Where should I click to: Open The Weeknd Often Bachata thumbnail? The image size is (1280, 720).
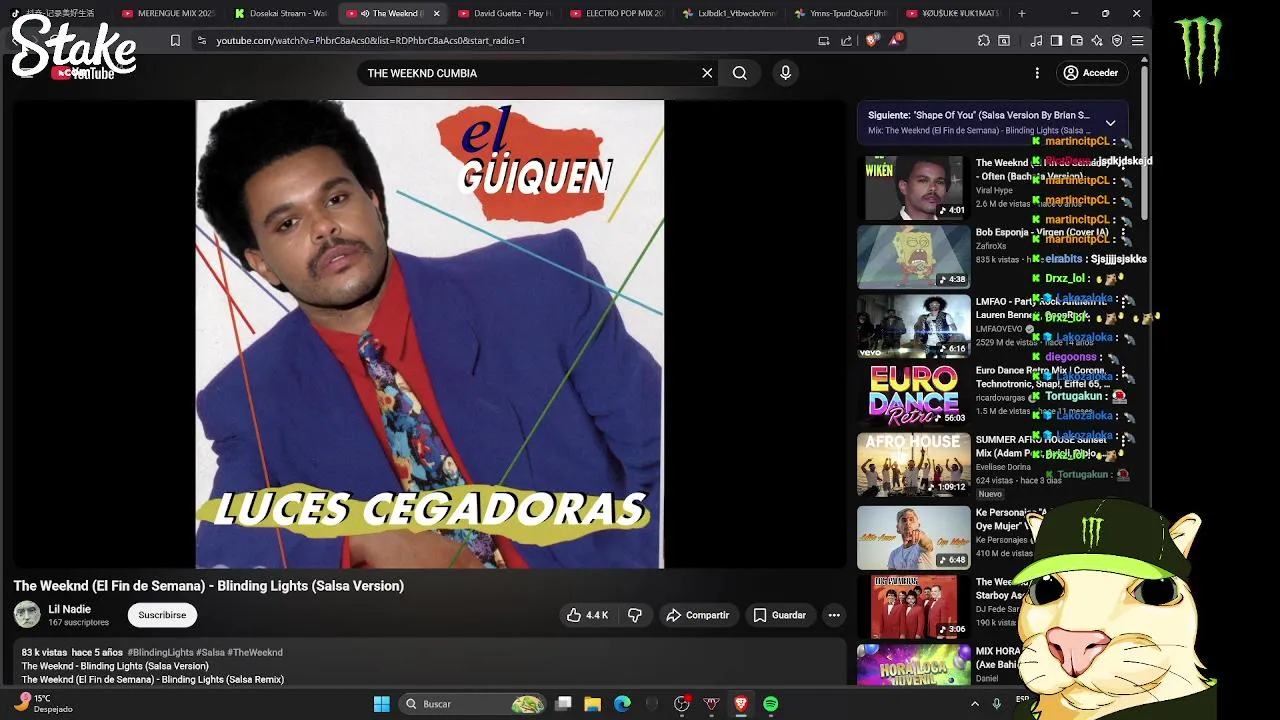[913, 188]
